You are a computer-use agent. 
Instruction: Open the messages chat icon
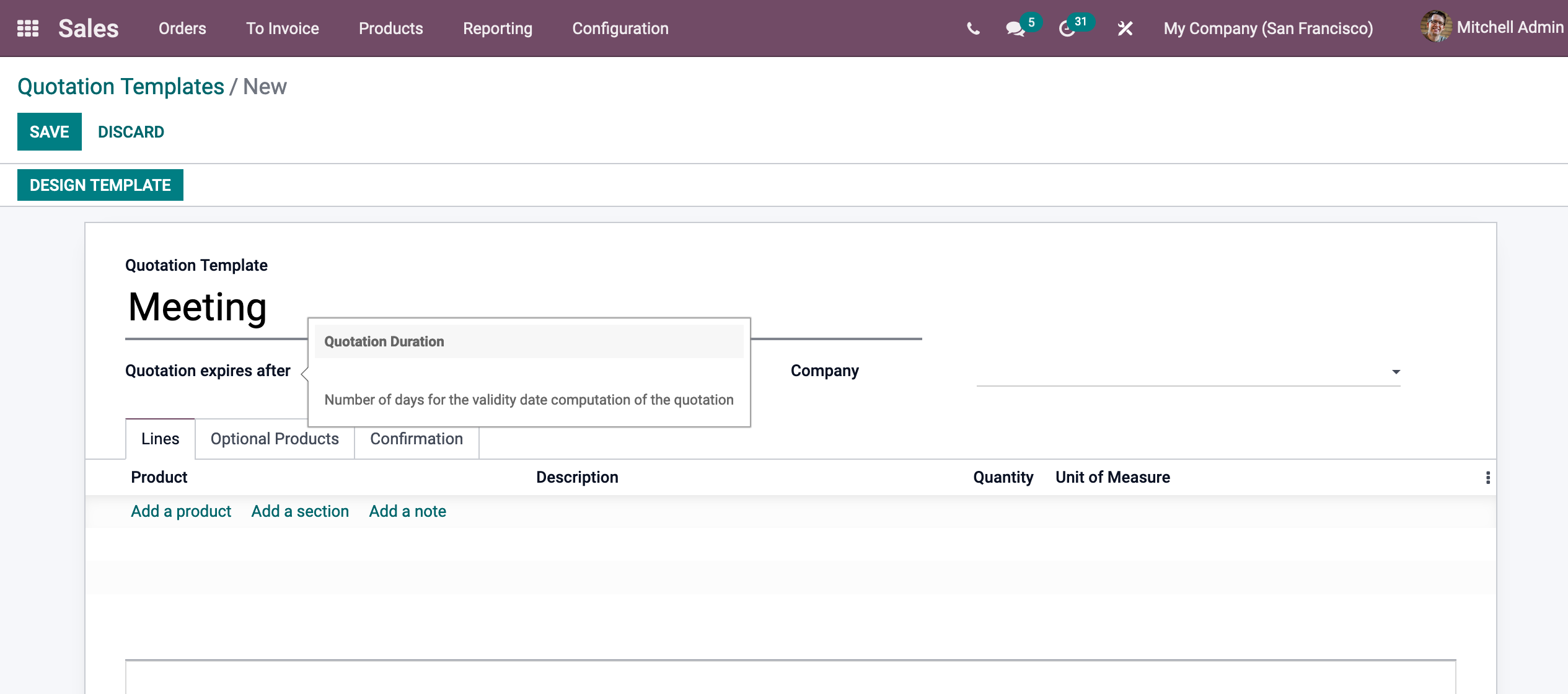(1015, 29)
